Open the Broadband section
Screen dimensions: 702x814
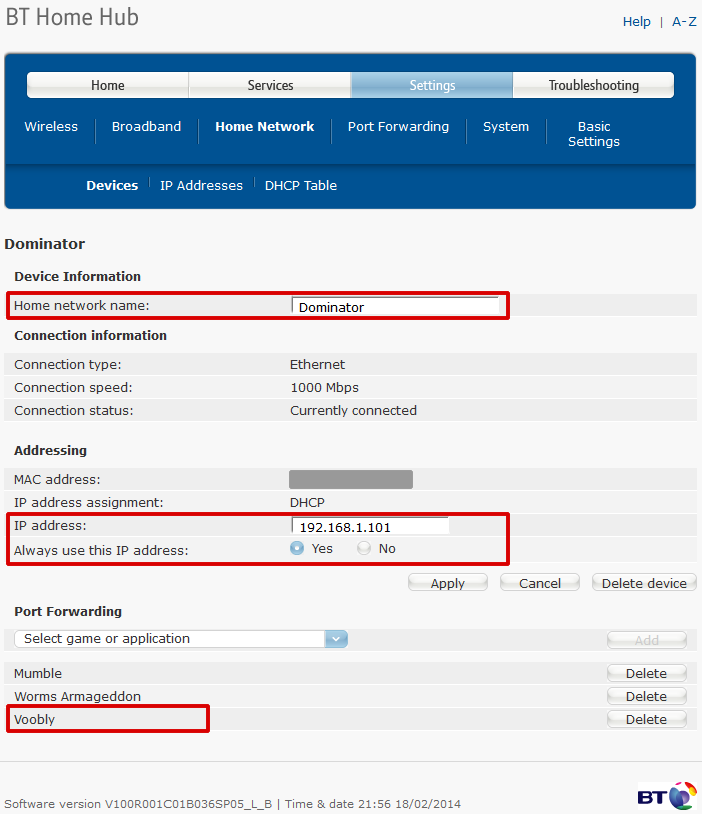(x=146, y=127)
